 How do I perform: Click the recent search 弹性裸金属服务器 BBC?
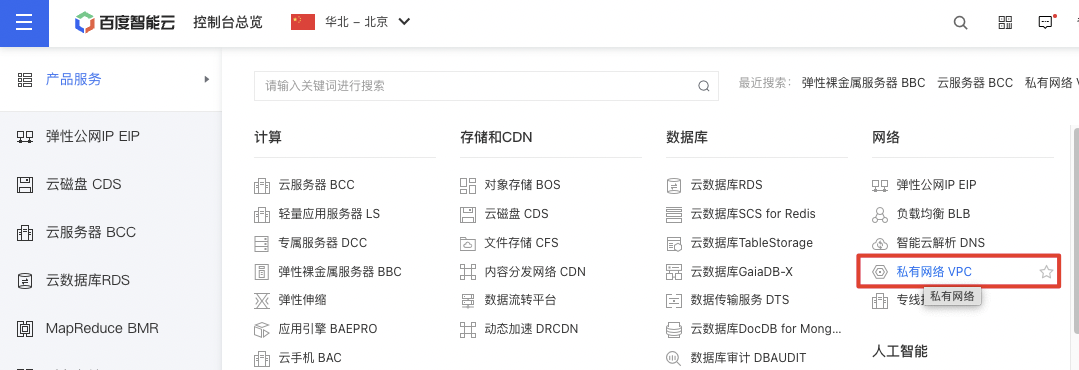click(x=863, y=83)
